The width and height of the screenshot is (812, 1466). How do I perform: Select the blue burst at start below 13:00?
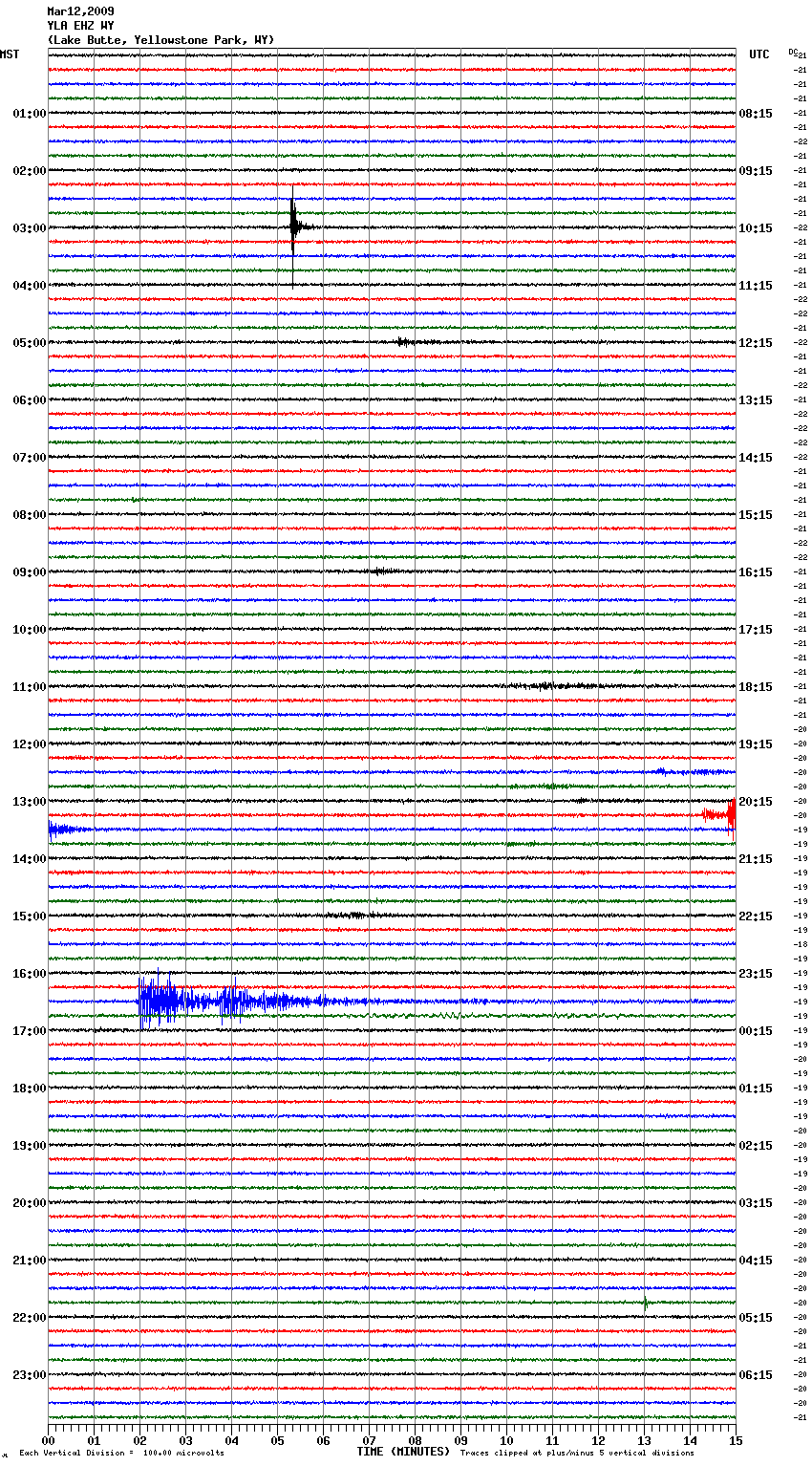click(69, 830)
